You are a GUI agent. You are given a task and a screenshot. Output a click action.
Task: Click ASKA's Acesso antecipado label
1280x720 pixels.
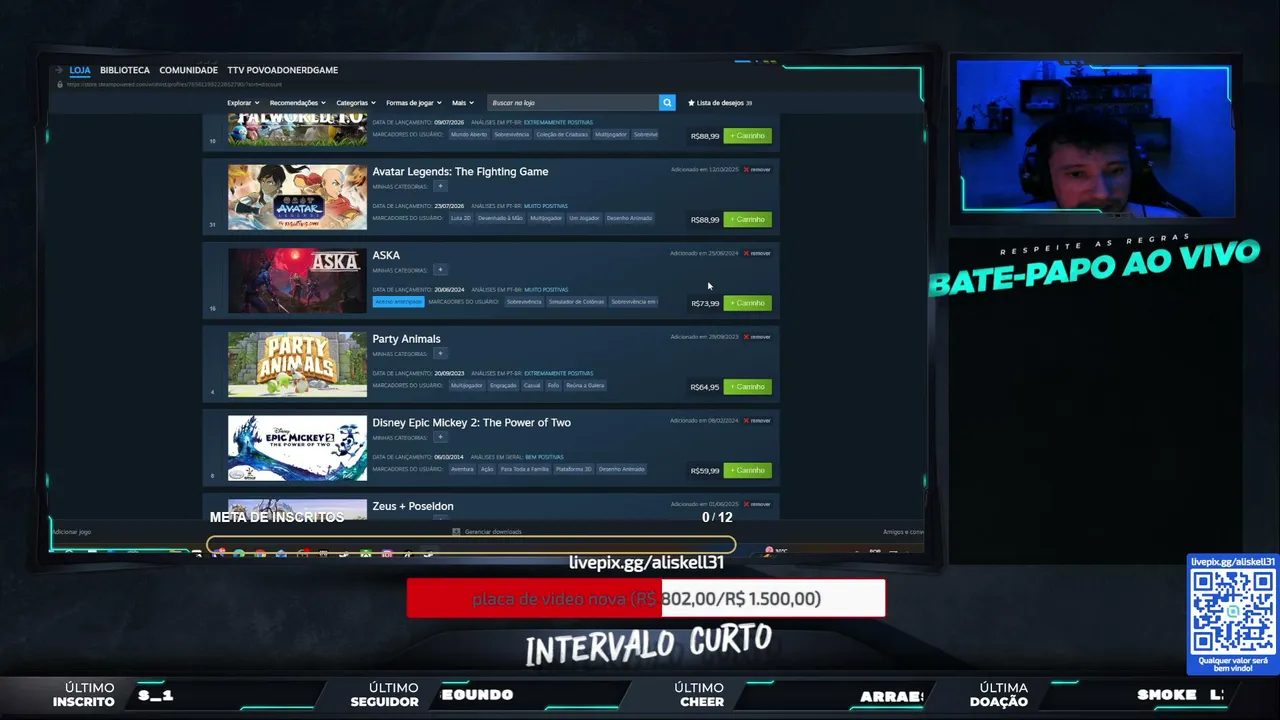tap(398, 302)
